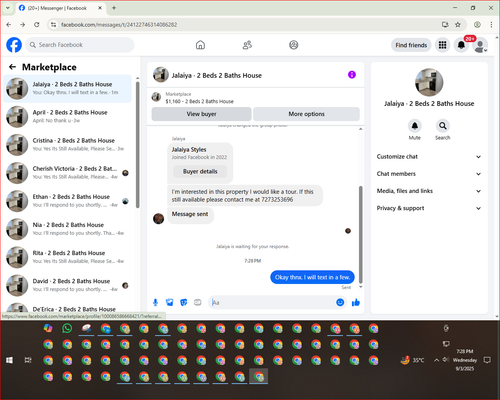Search in conversation magnifier icon
Viewport: 500px width, 400px height.
(x=443, y=126)
